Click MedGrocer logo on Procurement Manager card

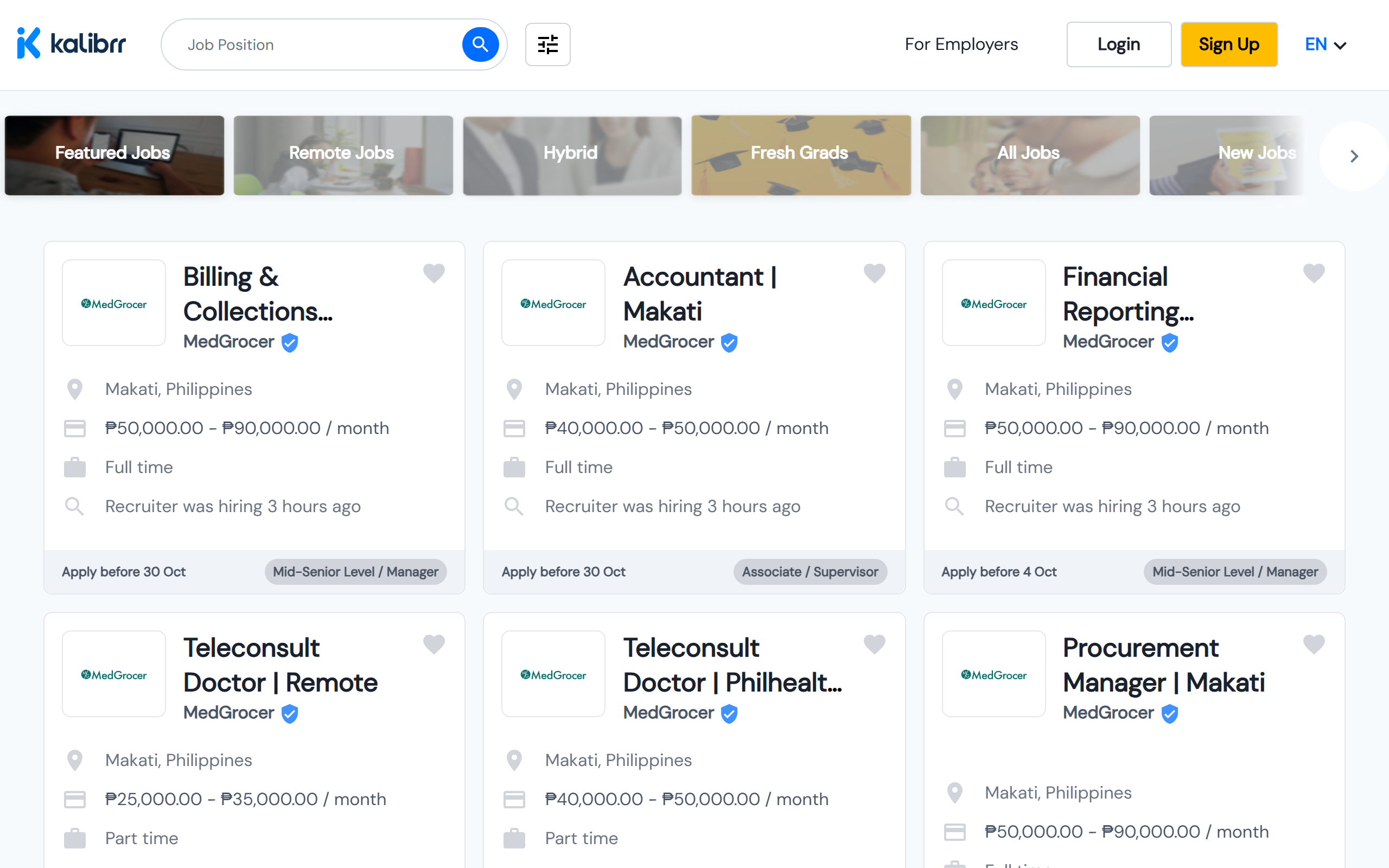[993, 674]
